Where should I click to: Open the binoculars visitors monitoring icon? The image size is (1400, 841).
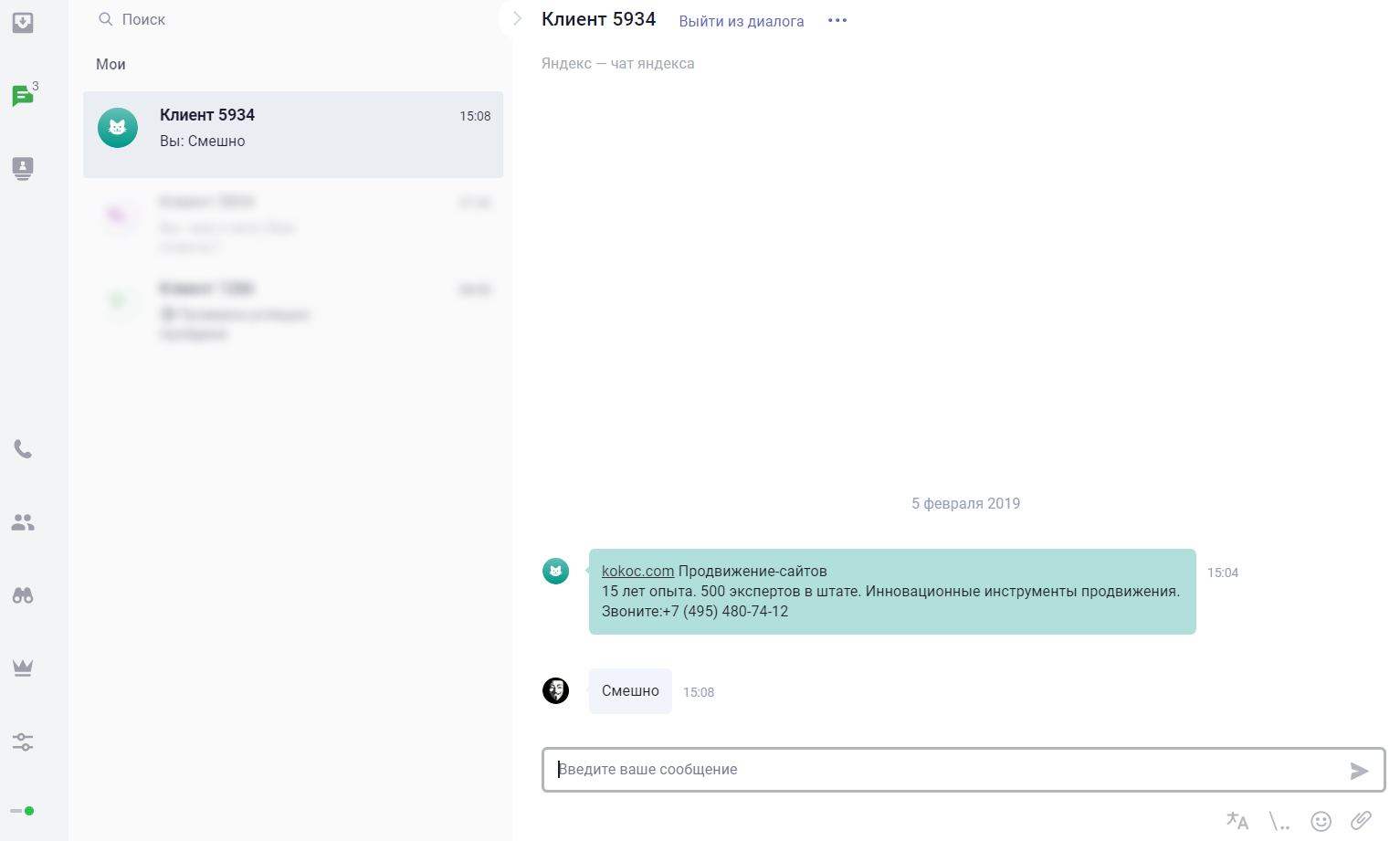coord(23,595)
